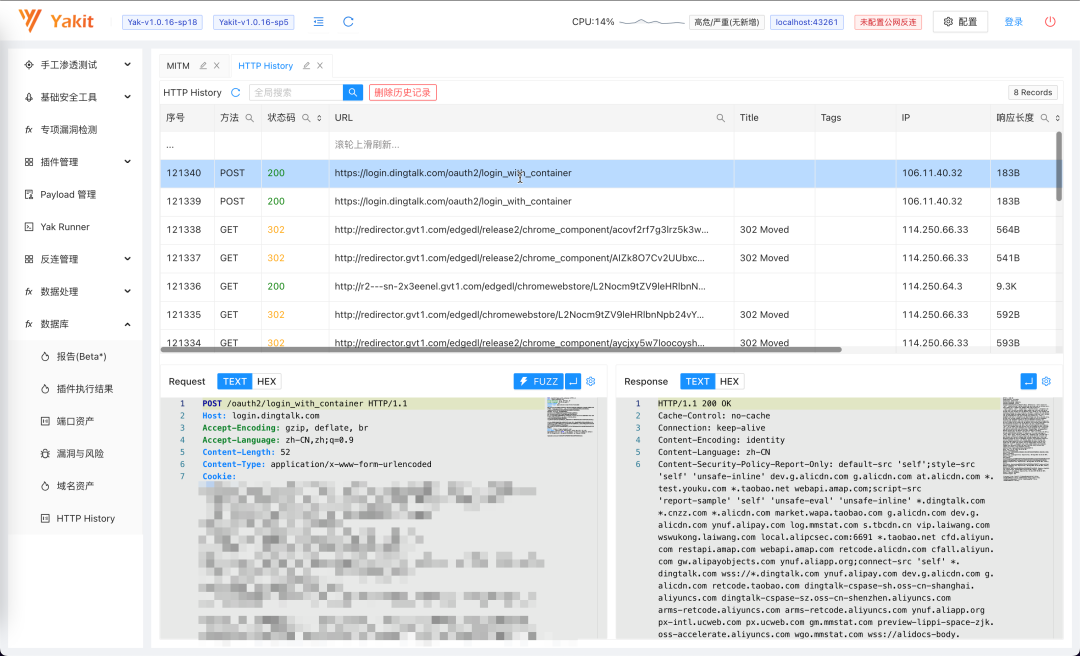
Task: Filter the 方法 column with search icon
Action: 249,118
